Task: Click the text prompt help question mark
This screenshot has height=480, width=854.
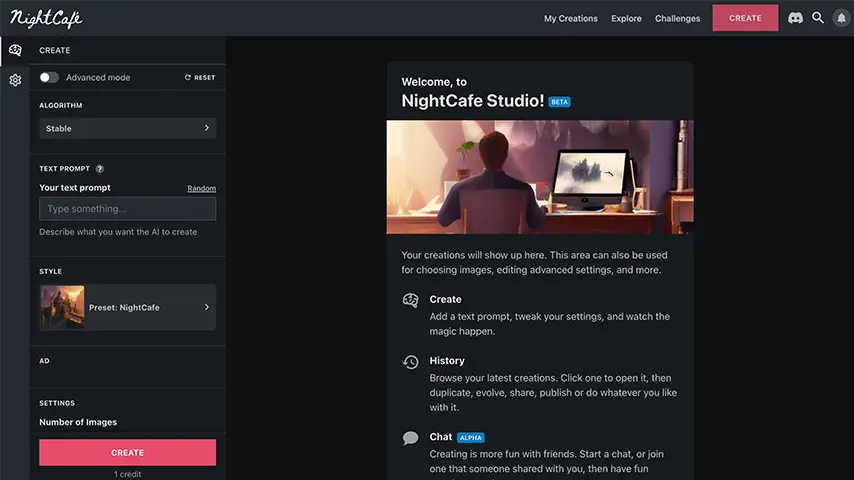Action: [100, 169]
